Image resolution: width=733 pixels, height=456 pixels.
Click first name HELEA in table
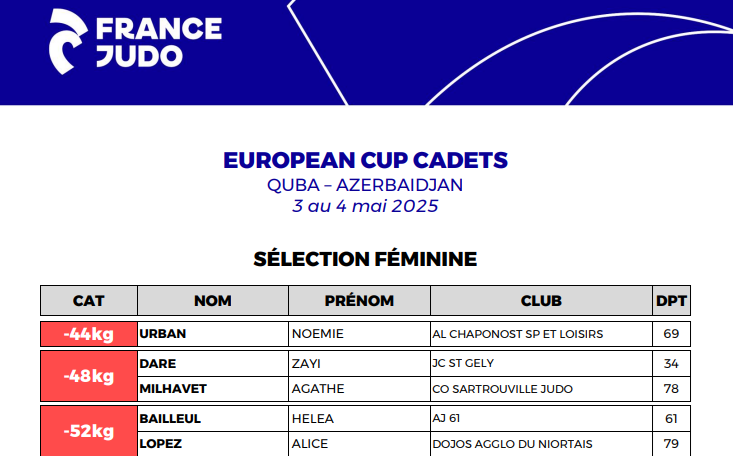pos(313,419)
